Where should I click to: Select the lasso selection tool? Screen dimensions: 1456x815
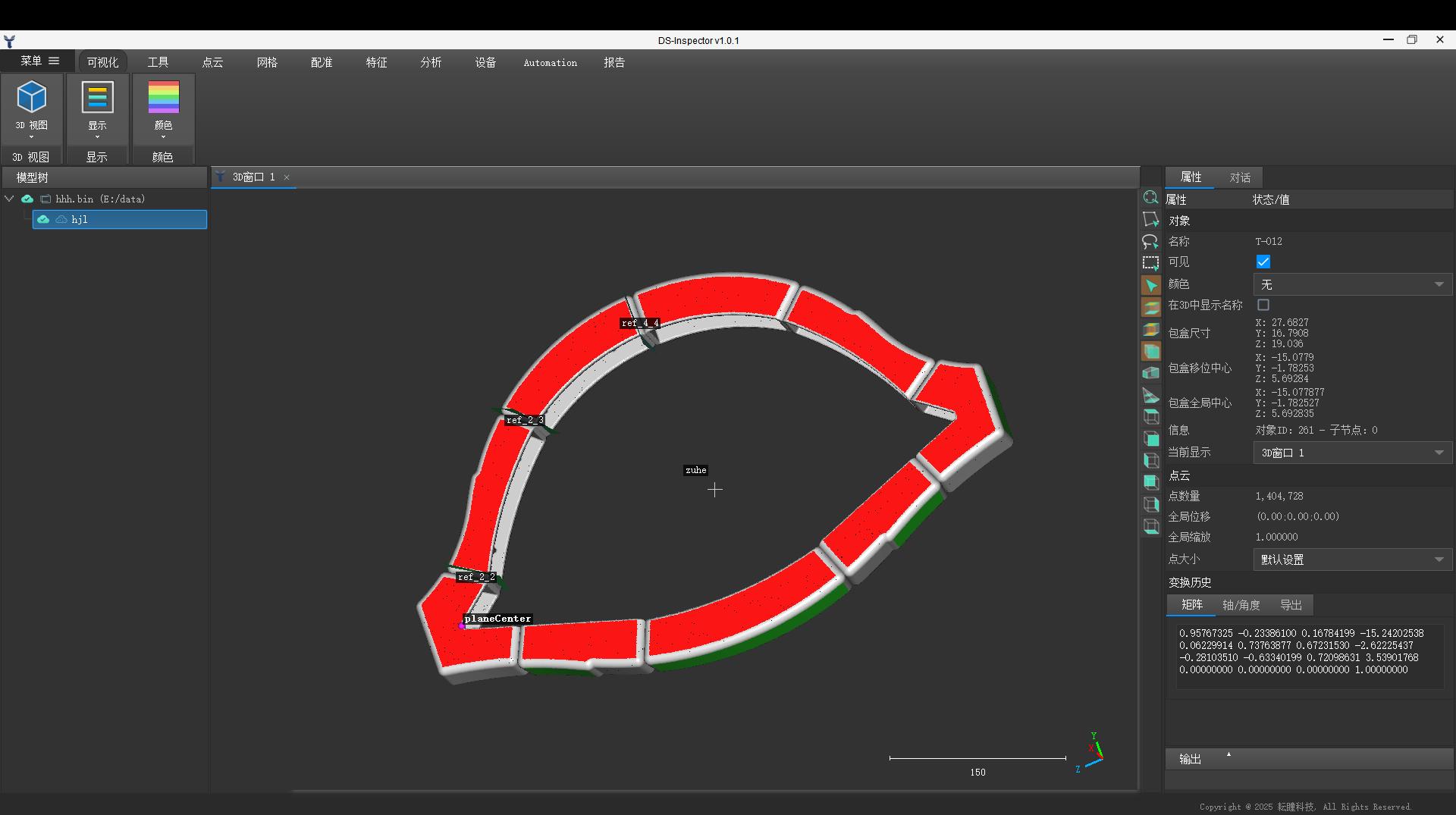pos(1150,241)
